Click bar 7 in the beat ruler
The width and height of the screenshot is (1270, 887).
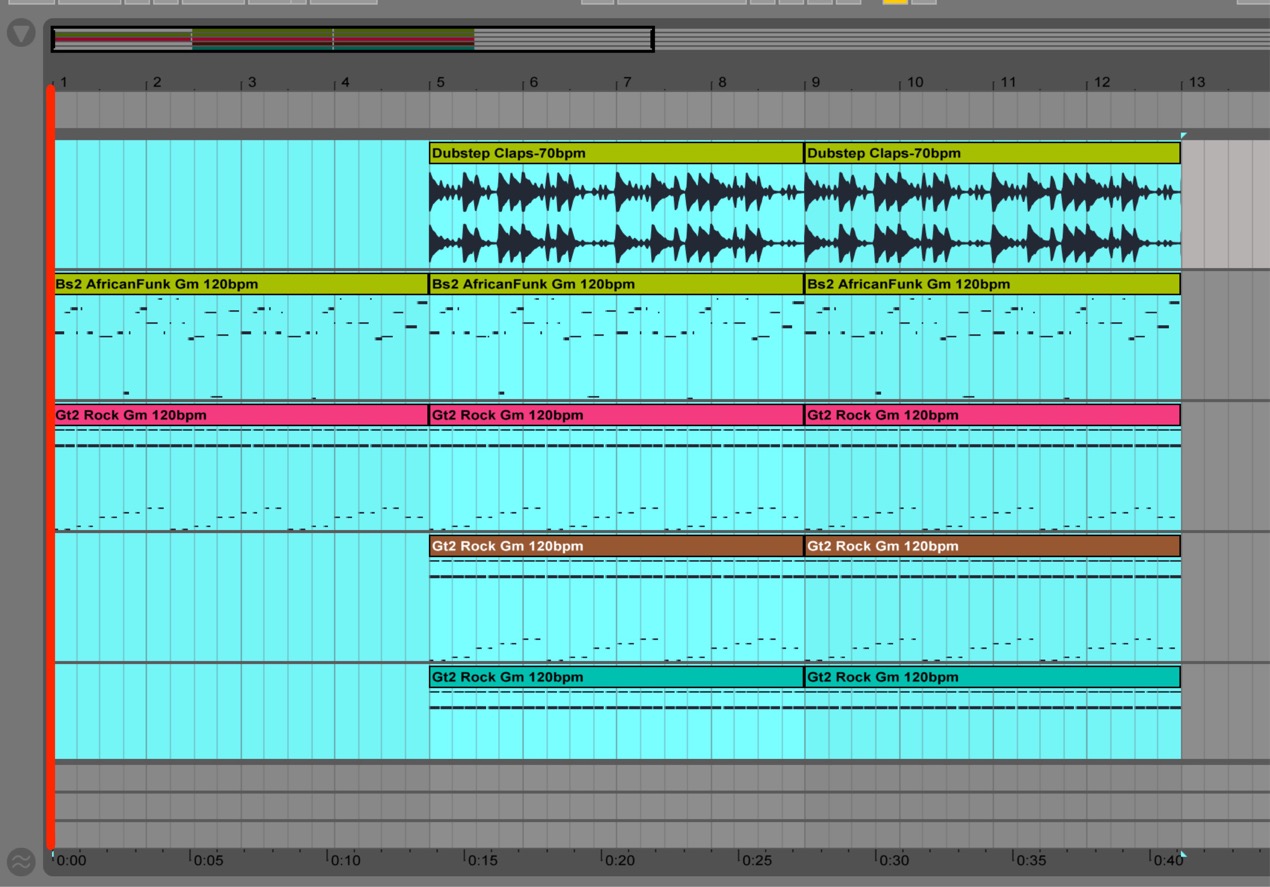(627, 82)
